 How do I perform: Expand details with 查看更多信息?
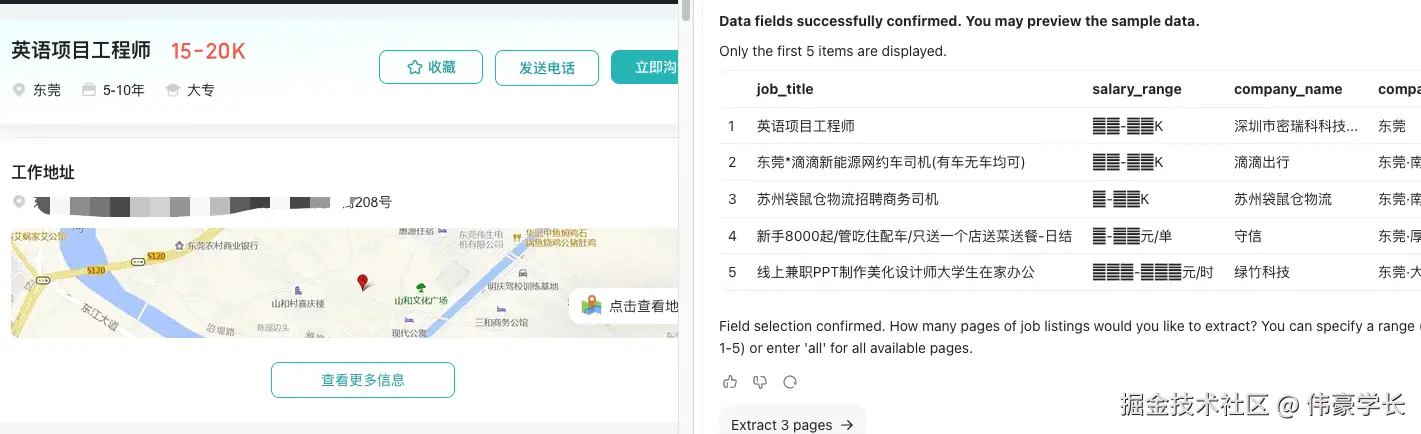[x=362, y=380]
